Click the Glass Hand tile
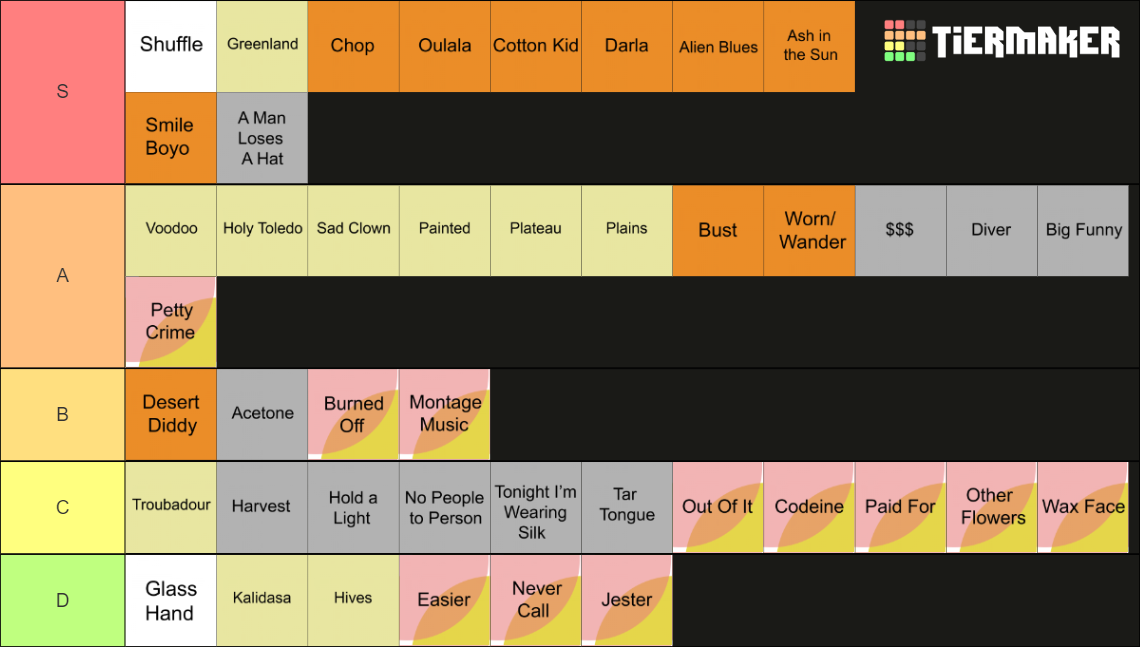The width and height of the screenshot is (1140, 647). point(171,600)
